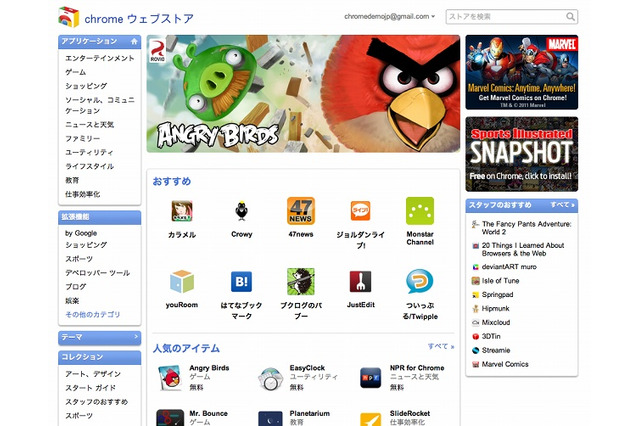This screenshot has width=640, height=426.
Task: Open アート、デザイン collection
Action: [93, 374]
